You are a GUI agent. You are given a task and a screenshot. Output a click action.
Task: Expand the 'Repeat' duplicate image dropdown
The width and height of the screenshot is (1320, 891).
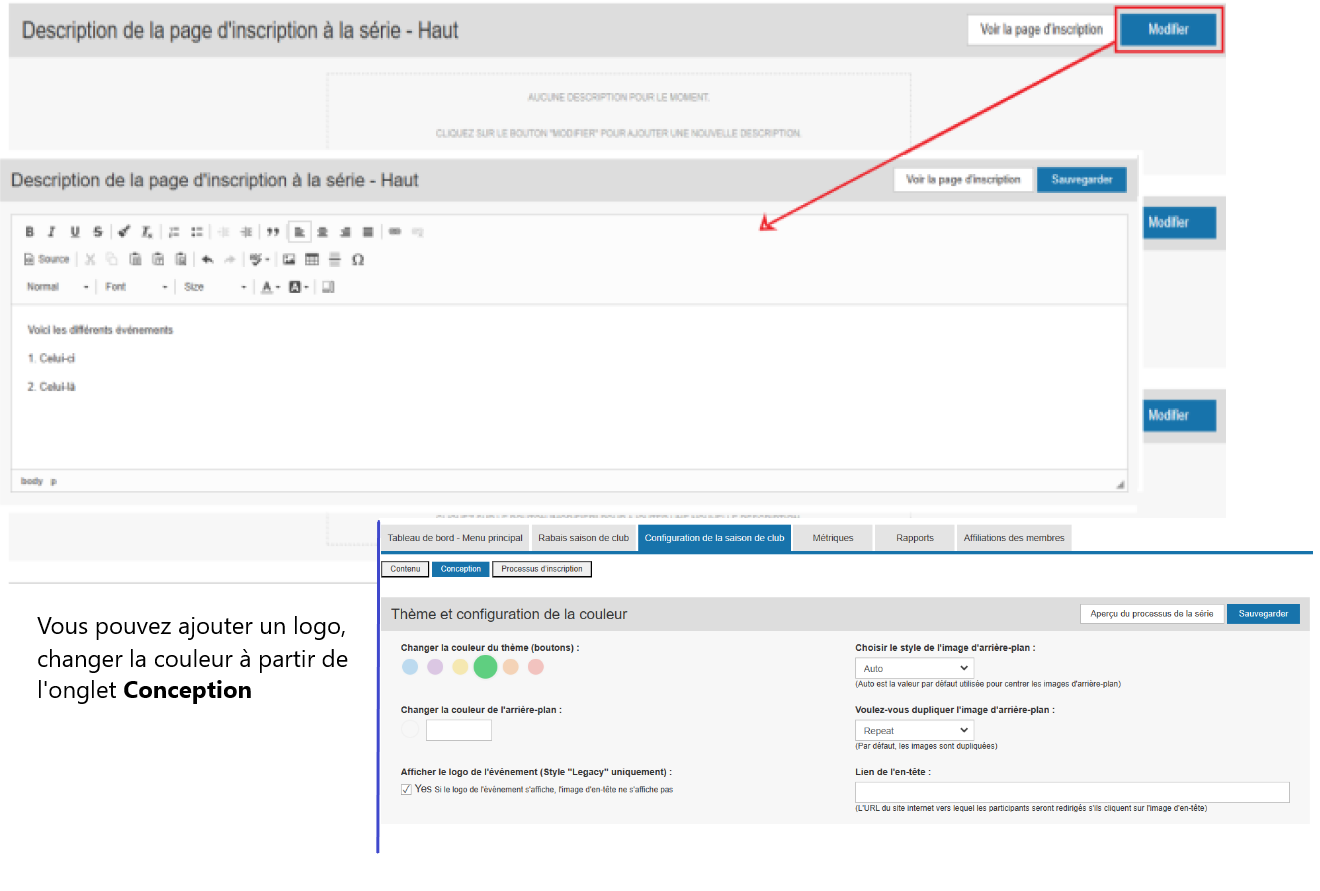(x=914, y=730)
